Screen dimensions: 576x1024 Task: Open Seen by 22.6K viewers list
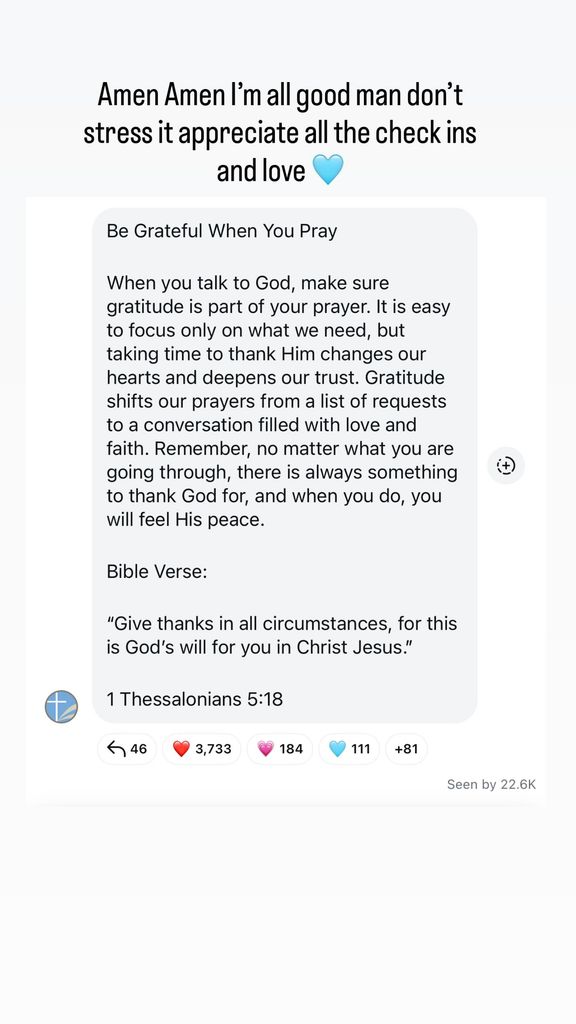[x=489, y=784]
